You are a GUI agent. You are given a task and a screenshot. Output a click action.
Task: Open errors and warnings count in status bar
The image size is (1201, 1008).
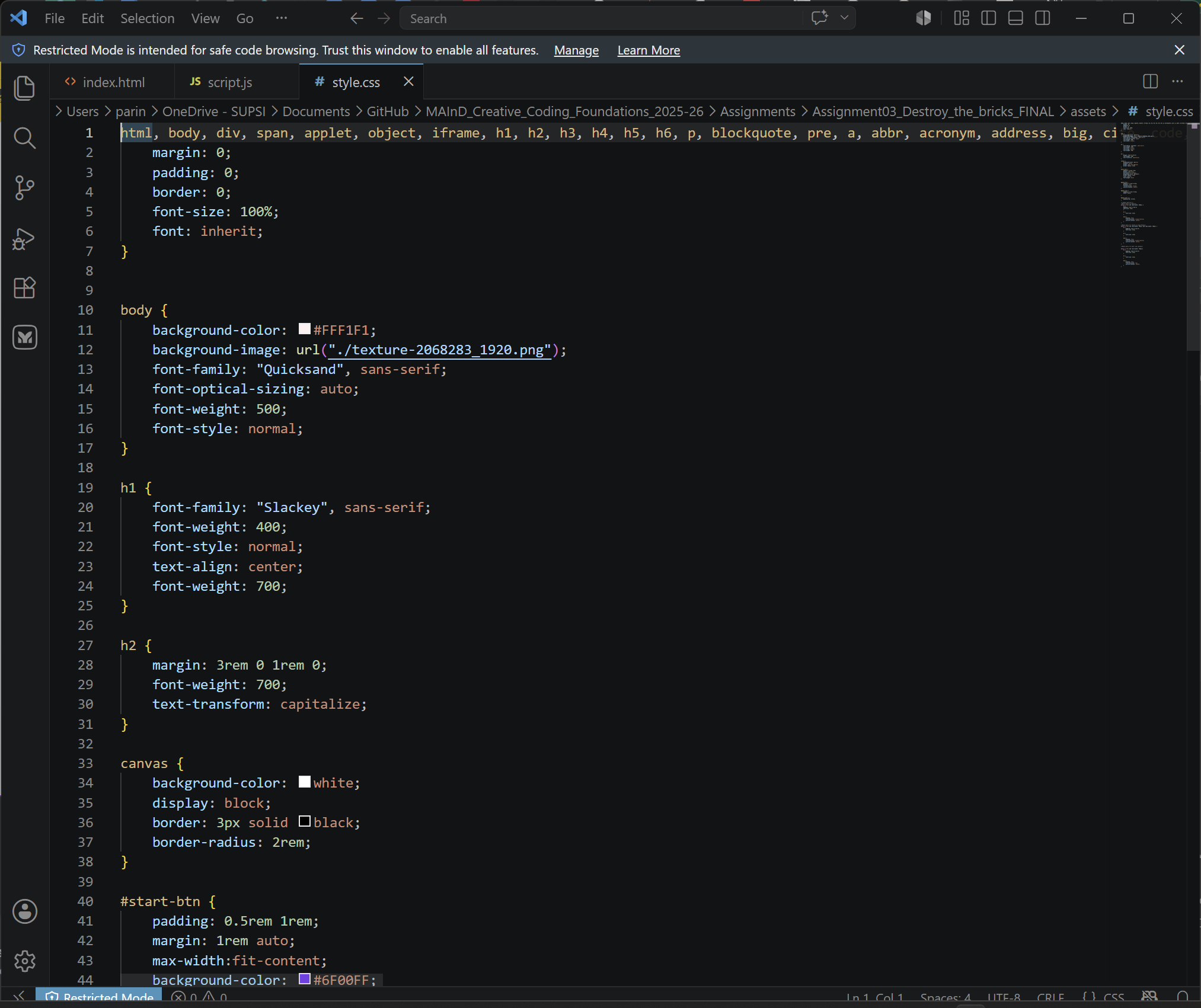(199, 997)
